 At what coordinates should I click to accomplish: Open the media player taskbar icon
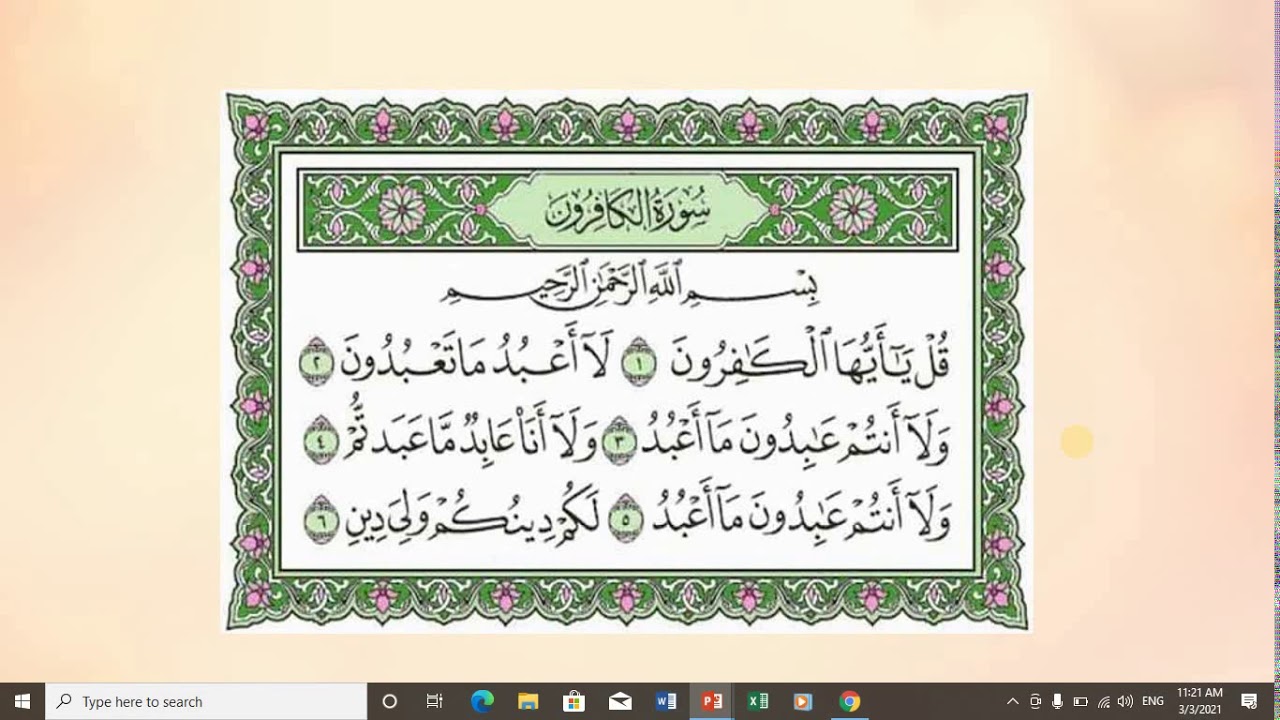tap(803, 701)
